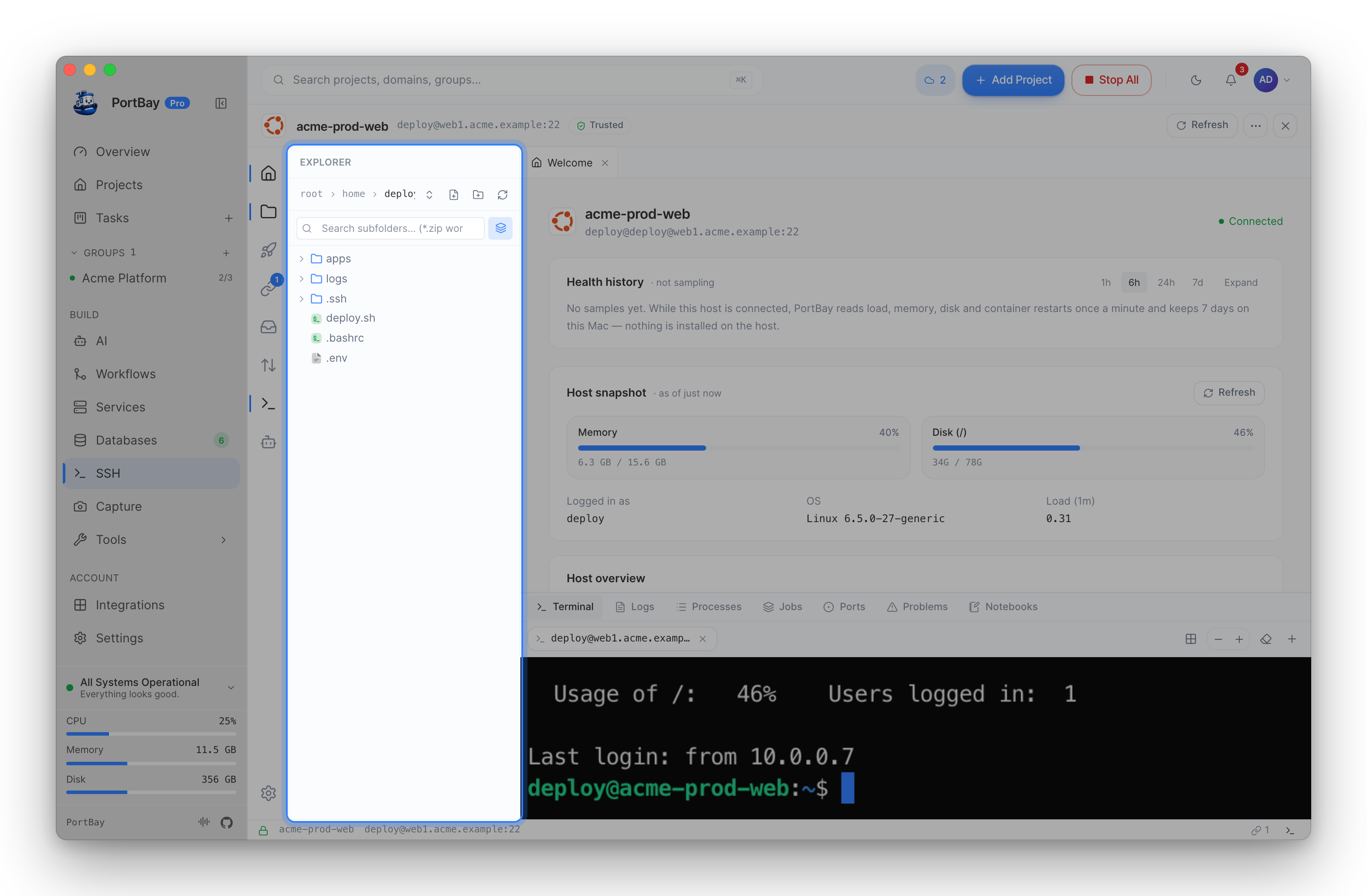Open the GitHub icon in sidebar footer
The image size is (1367, 896).
point(227,822)
